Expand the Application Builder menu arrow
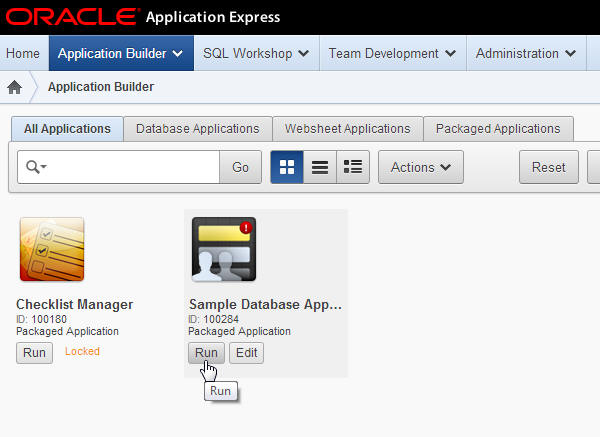This screenshot has height=437, width=600. click(x=178, y=54)
